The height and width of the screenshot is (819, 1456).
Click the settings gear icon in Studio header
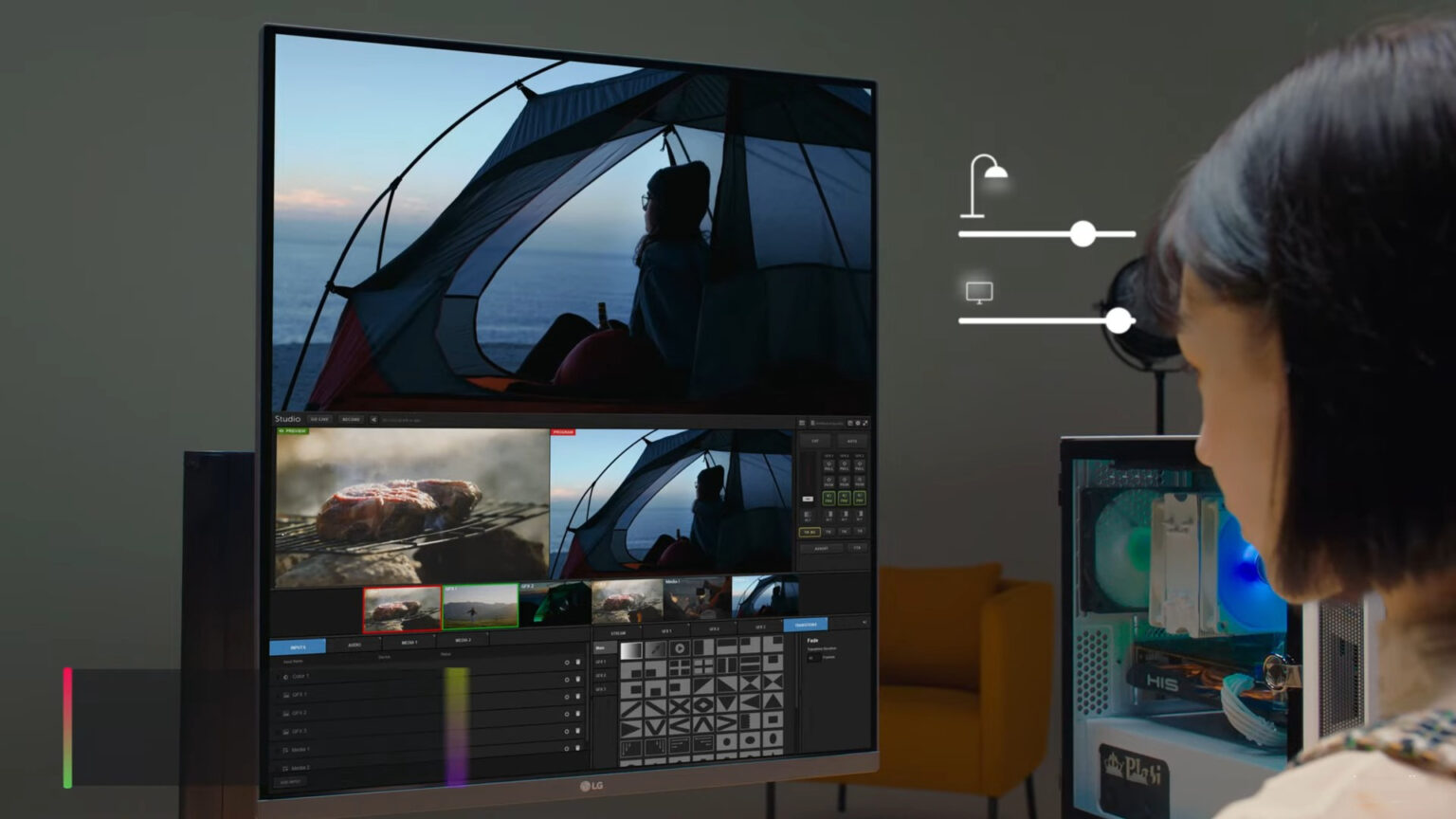coord(857,423)
